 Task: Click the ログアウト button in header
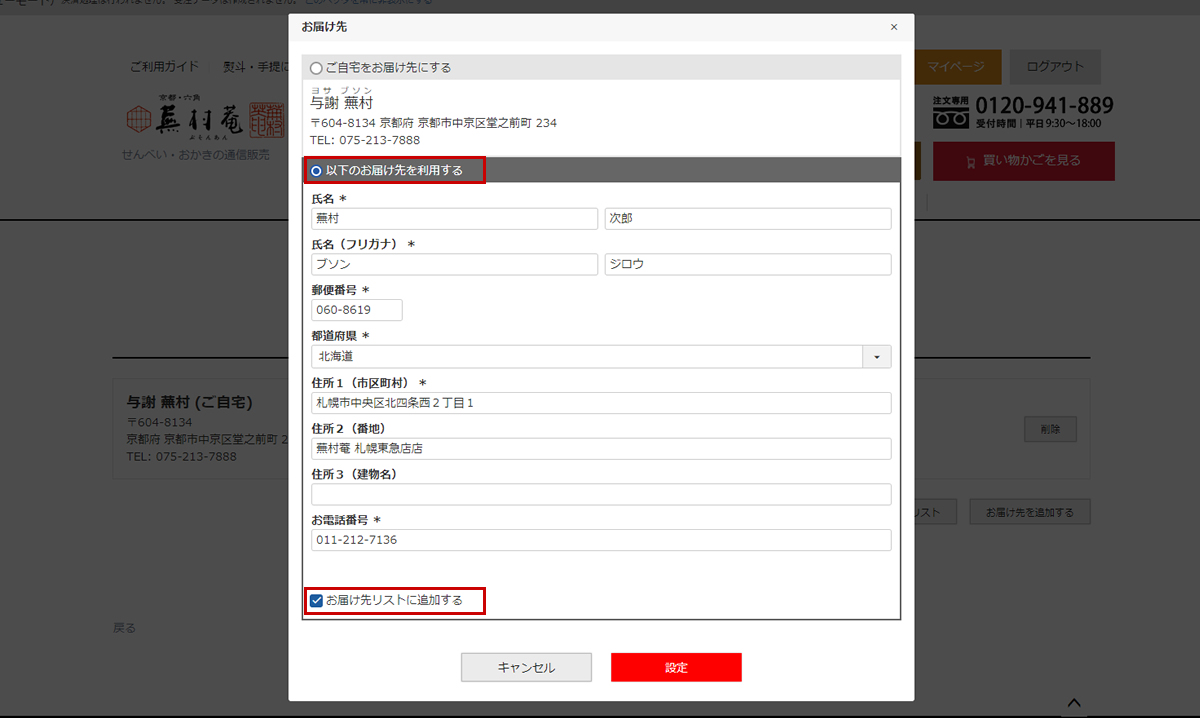coord(1055,67)
